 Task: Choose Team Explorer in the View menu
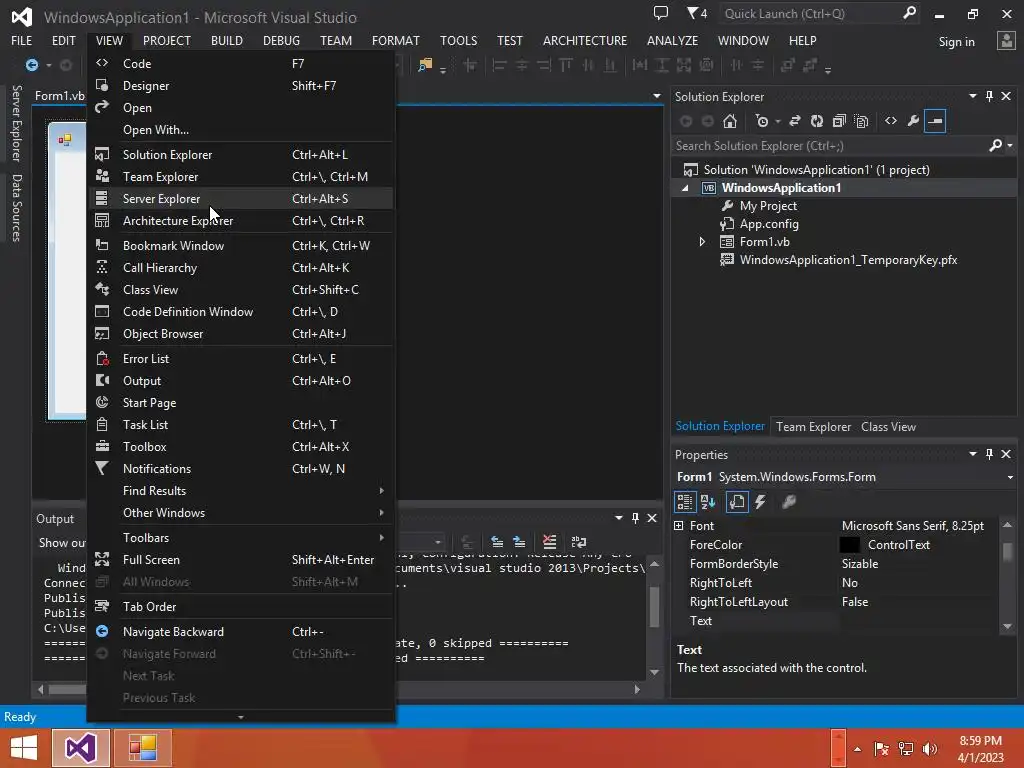pyautogui.click(x=240, y=176)
